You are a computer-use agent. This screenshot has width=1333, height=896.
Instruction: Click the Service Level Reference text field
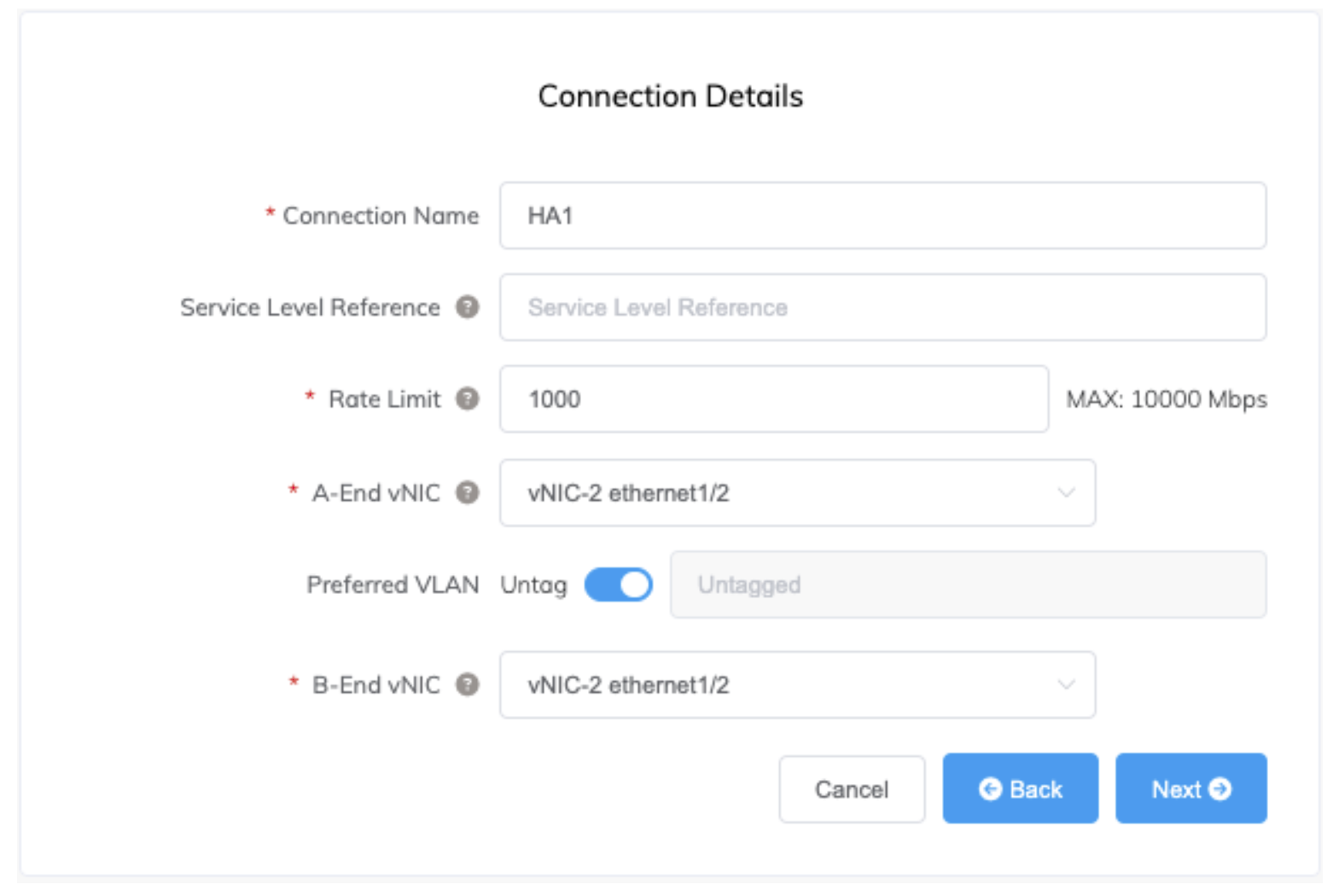point(882,307)
